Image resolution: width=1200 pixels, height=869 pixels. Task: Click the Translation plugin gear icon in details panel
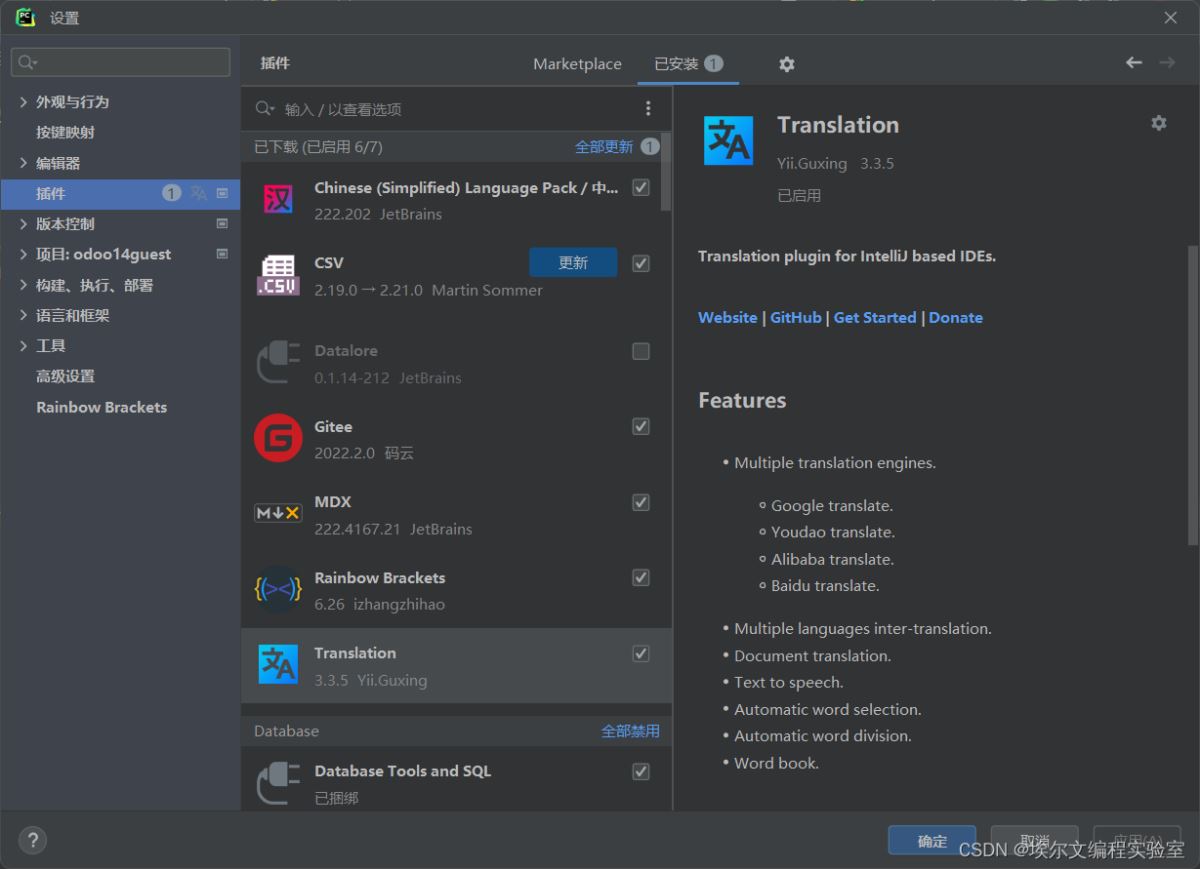(x=1158, y=123)
